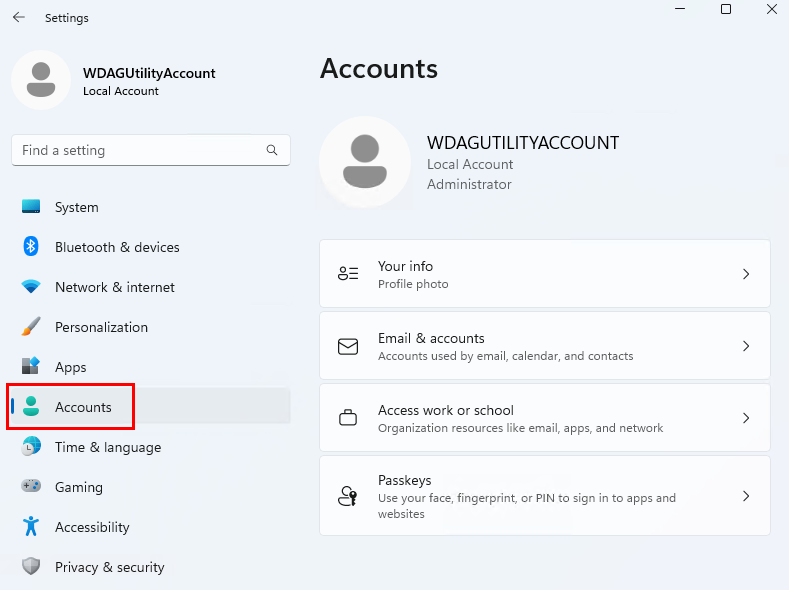Viewport: 789px width, 590px height.
Task: Open Accessibility settings label
Action: [92, 527]
